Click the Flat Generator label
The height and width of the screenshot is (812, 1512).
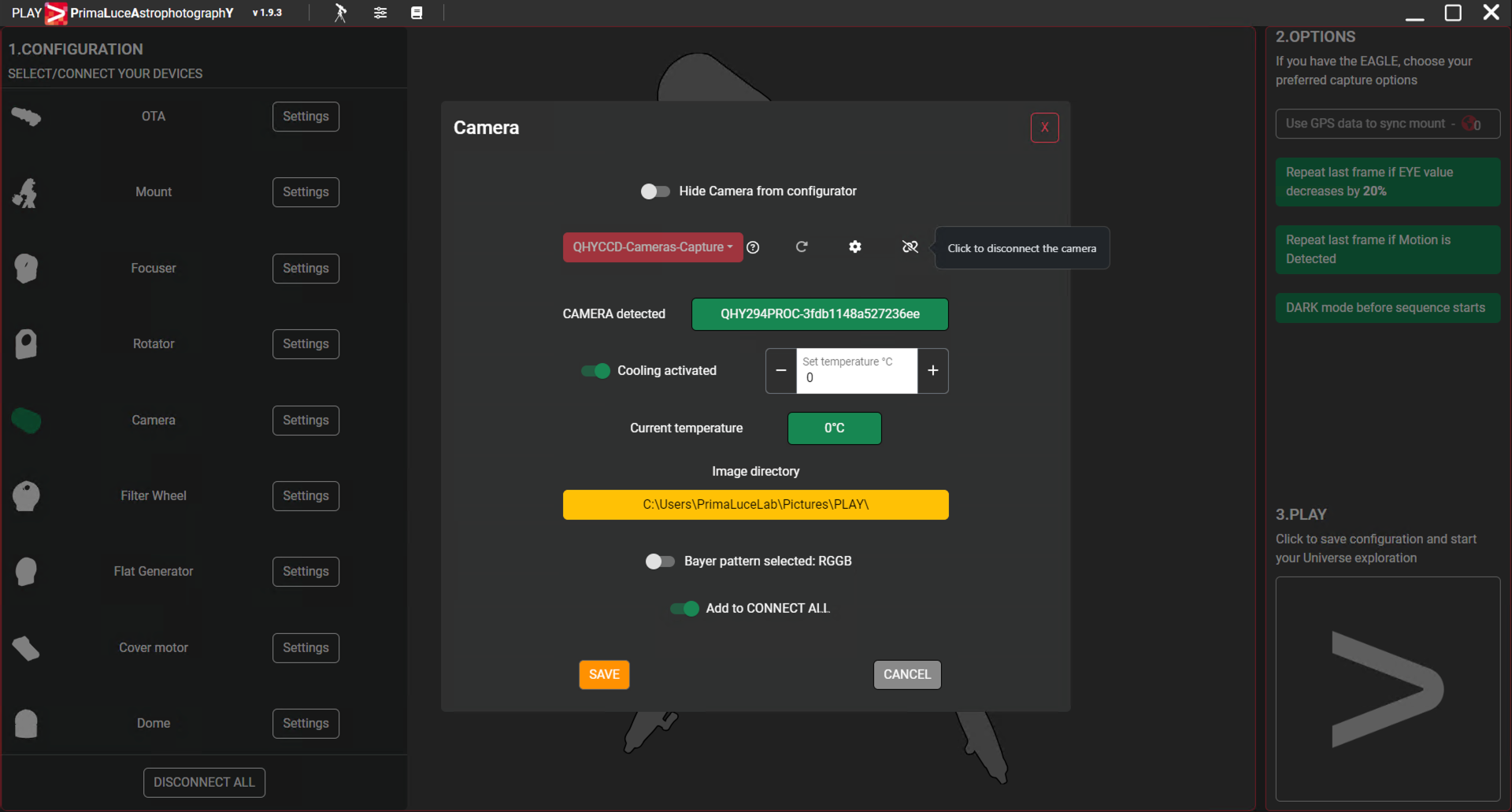pos(154,572)
